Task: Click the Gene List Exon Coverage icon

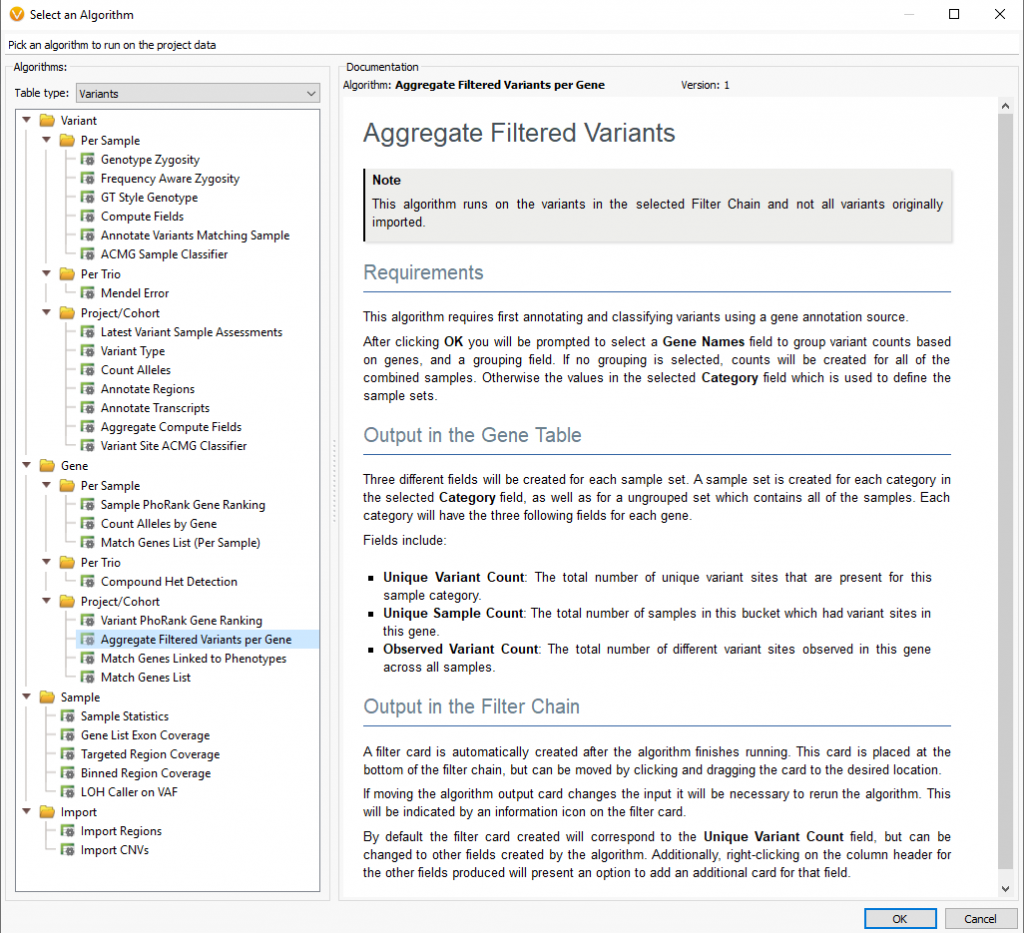Action: (67, 735)
